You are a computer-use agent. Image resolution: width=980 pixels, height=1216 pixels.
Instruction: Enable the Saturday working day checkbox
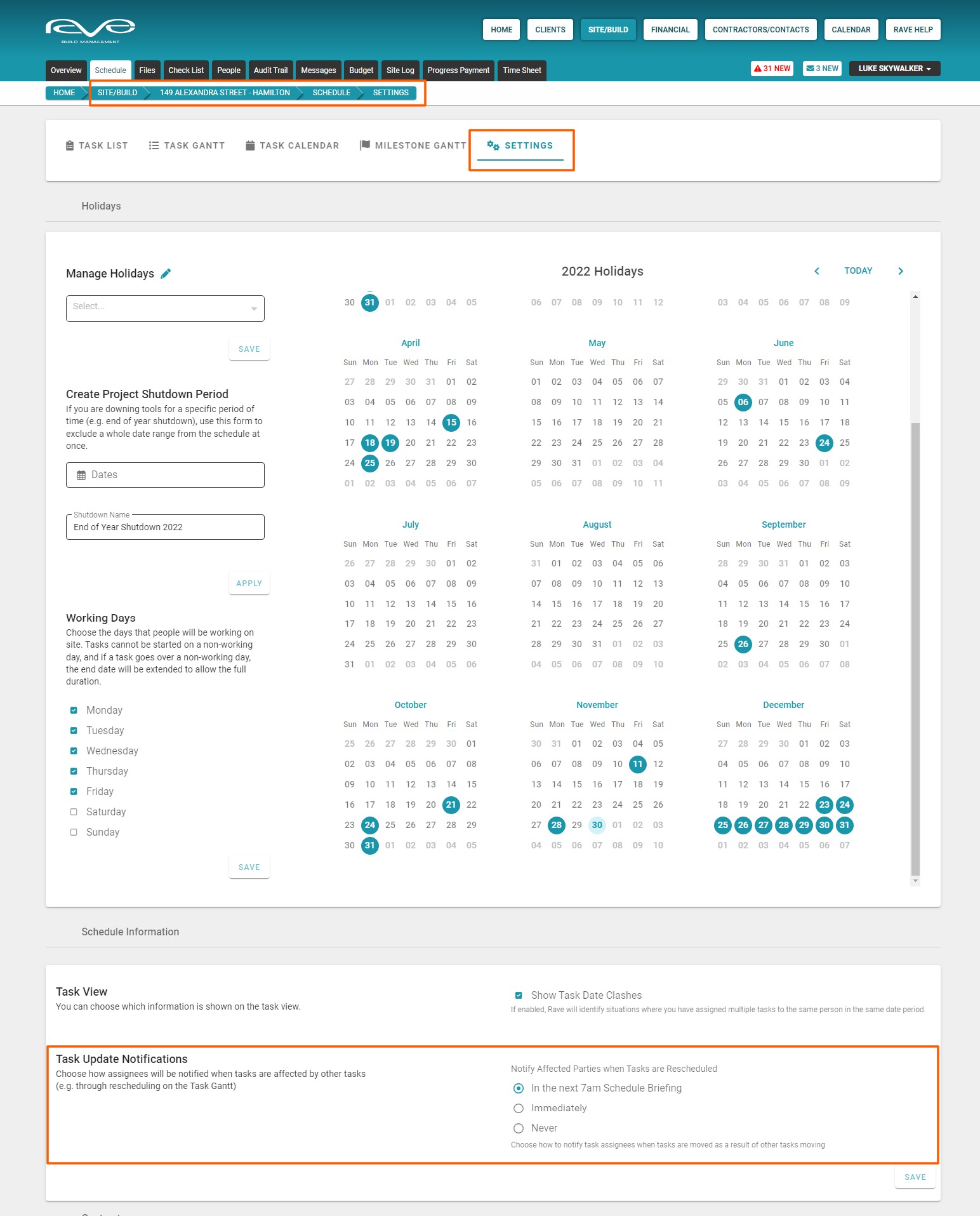[x=74, y=812]
